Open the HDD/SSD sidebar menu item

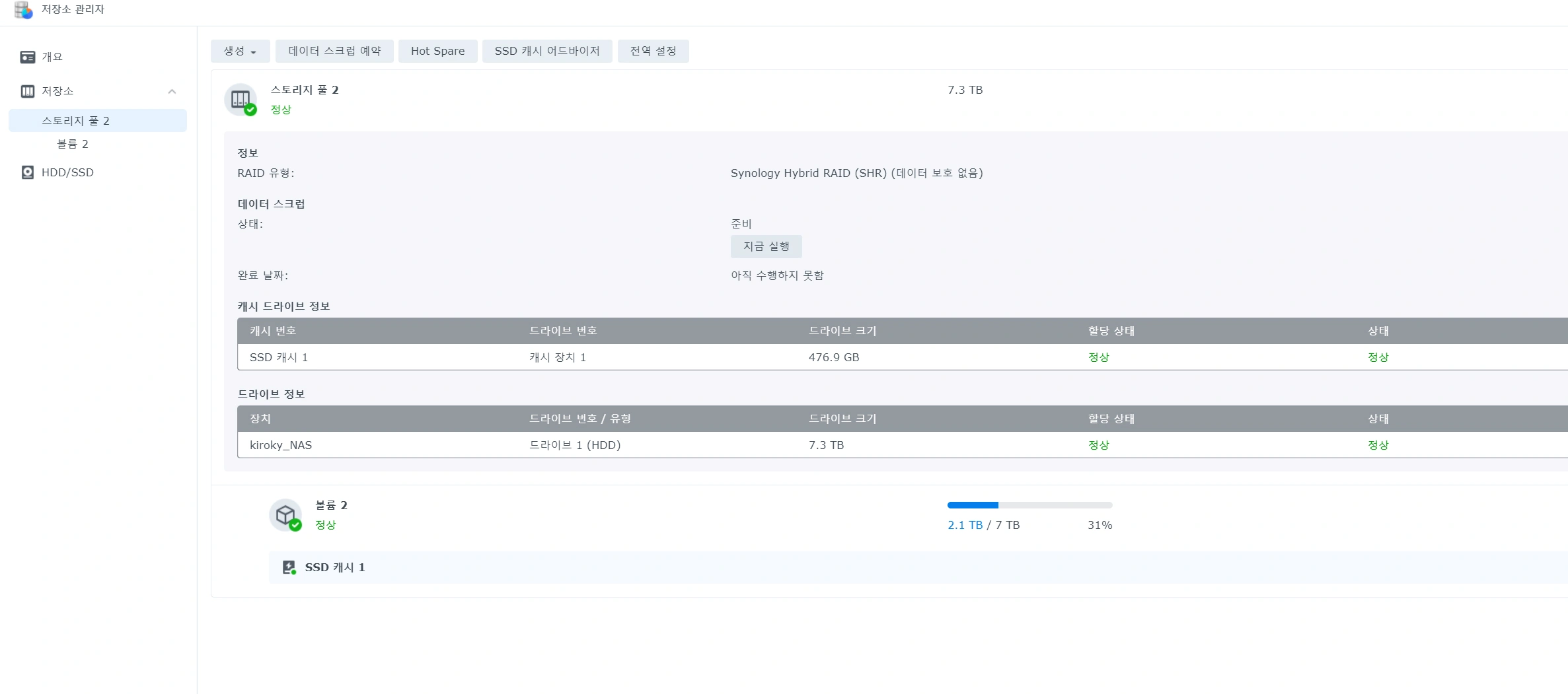point(67,172)
